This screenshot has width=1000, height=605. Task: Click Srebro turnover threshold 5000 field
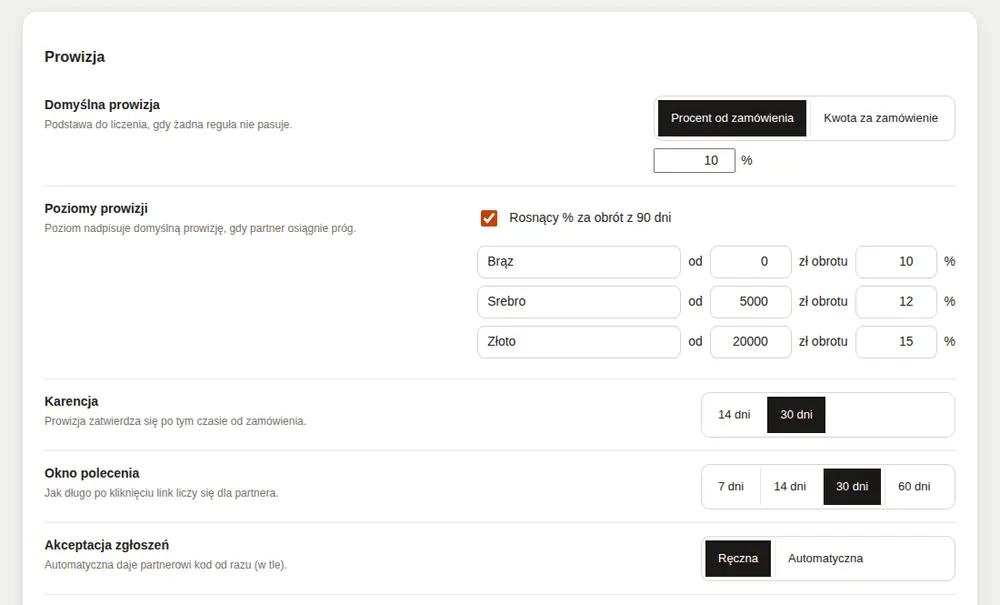point(751,302)
